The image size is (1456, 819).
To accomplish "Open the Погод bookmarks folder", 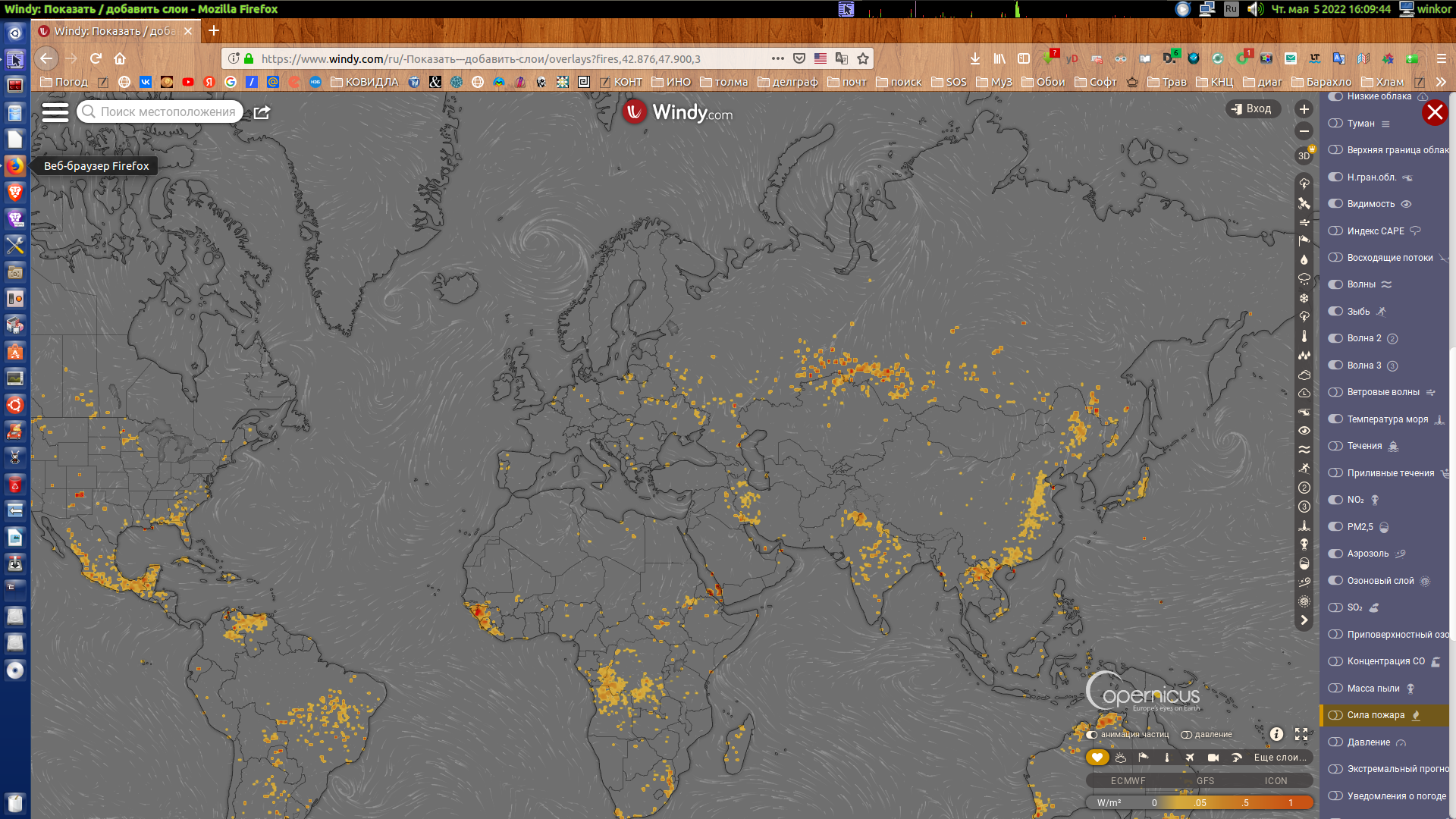I will (x=64, y=82).
